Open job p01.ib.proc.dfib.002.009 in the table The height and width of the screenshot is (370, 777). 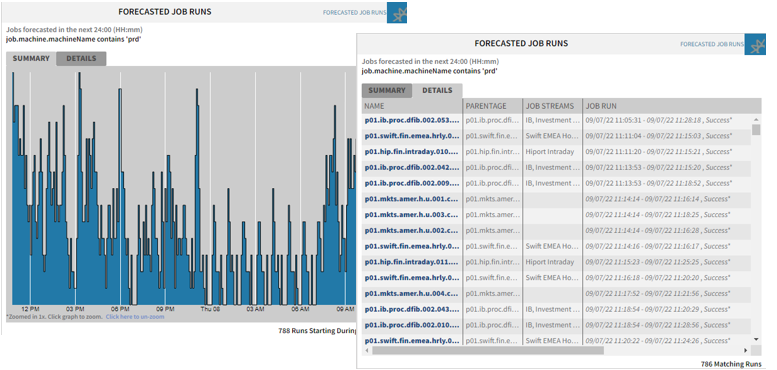(412, 183)
